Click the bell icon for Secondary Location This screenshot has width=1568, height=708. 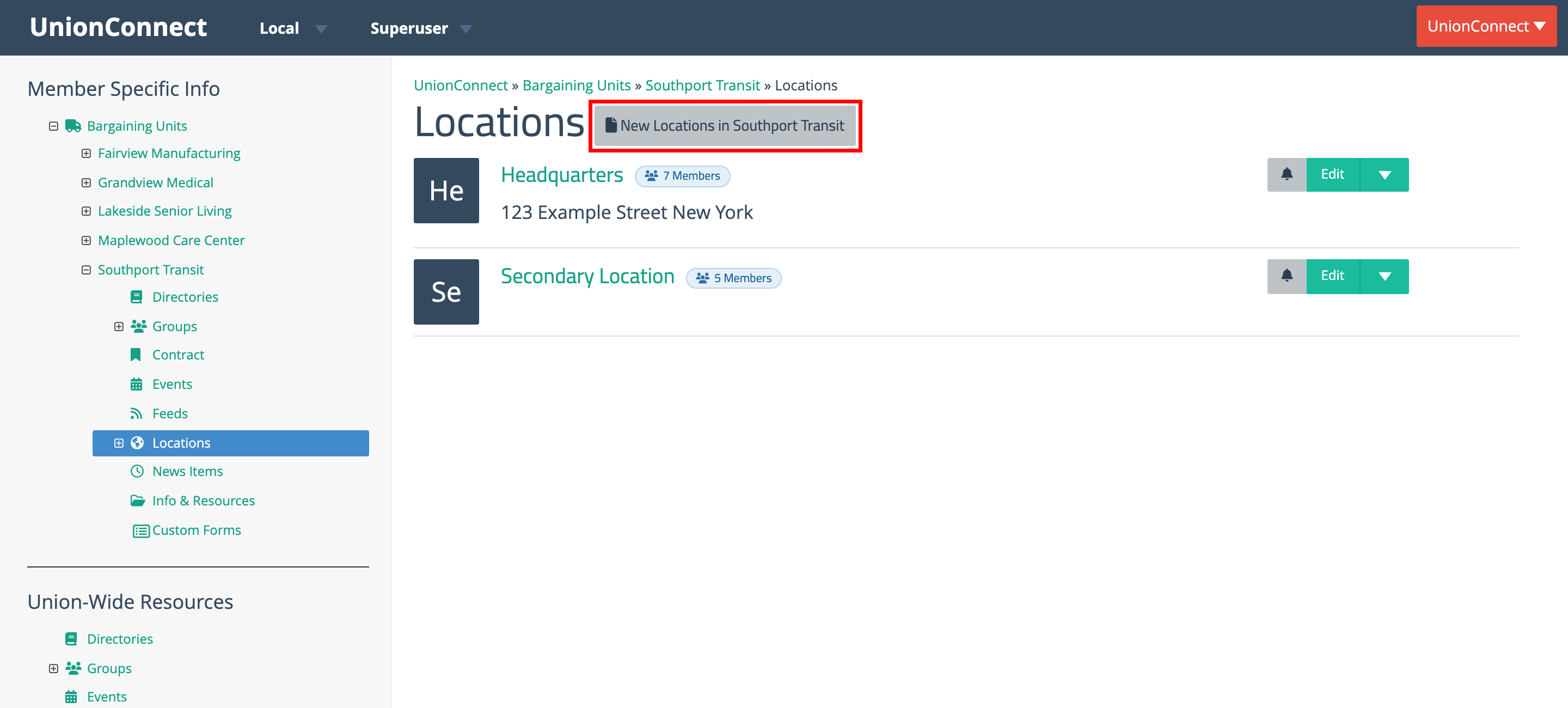point(1287,276)
